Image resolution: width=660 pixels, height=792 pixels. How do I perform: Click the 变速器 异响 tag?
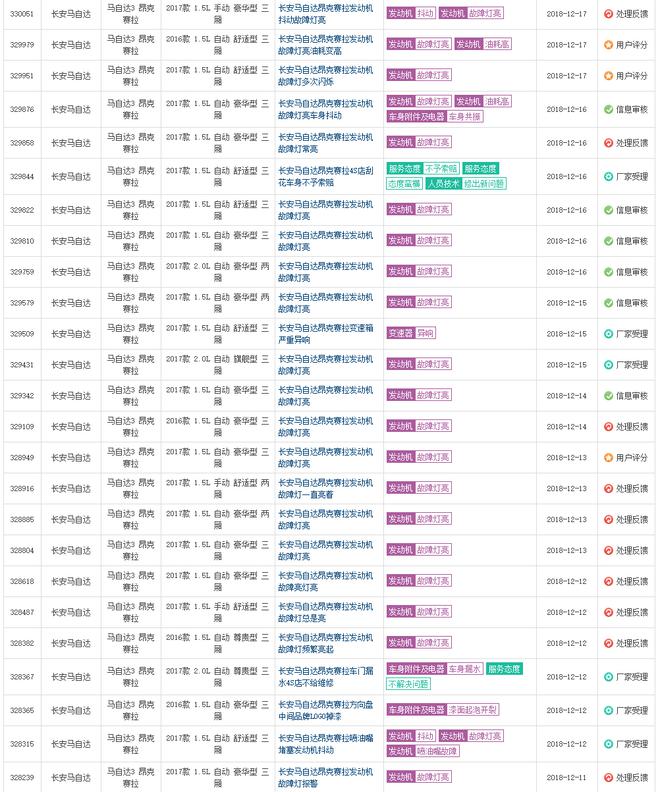pyautogui.click(x=411, y=333)
